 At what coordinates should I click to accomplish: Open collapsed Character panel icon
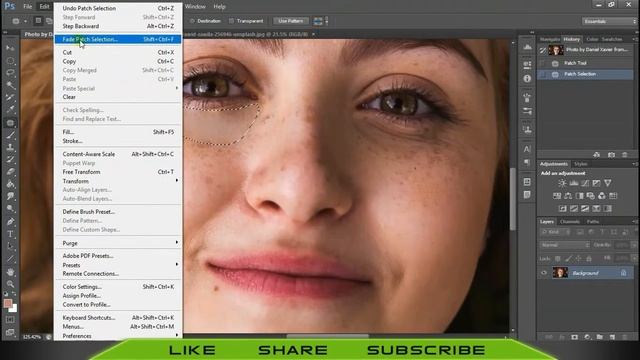pos(527,149)
